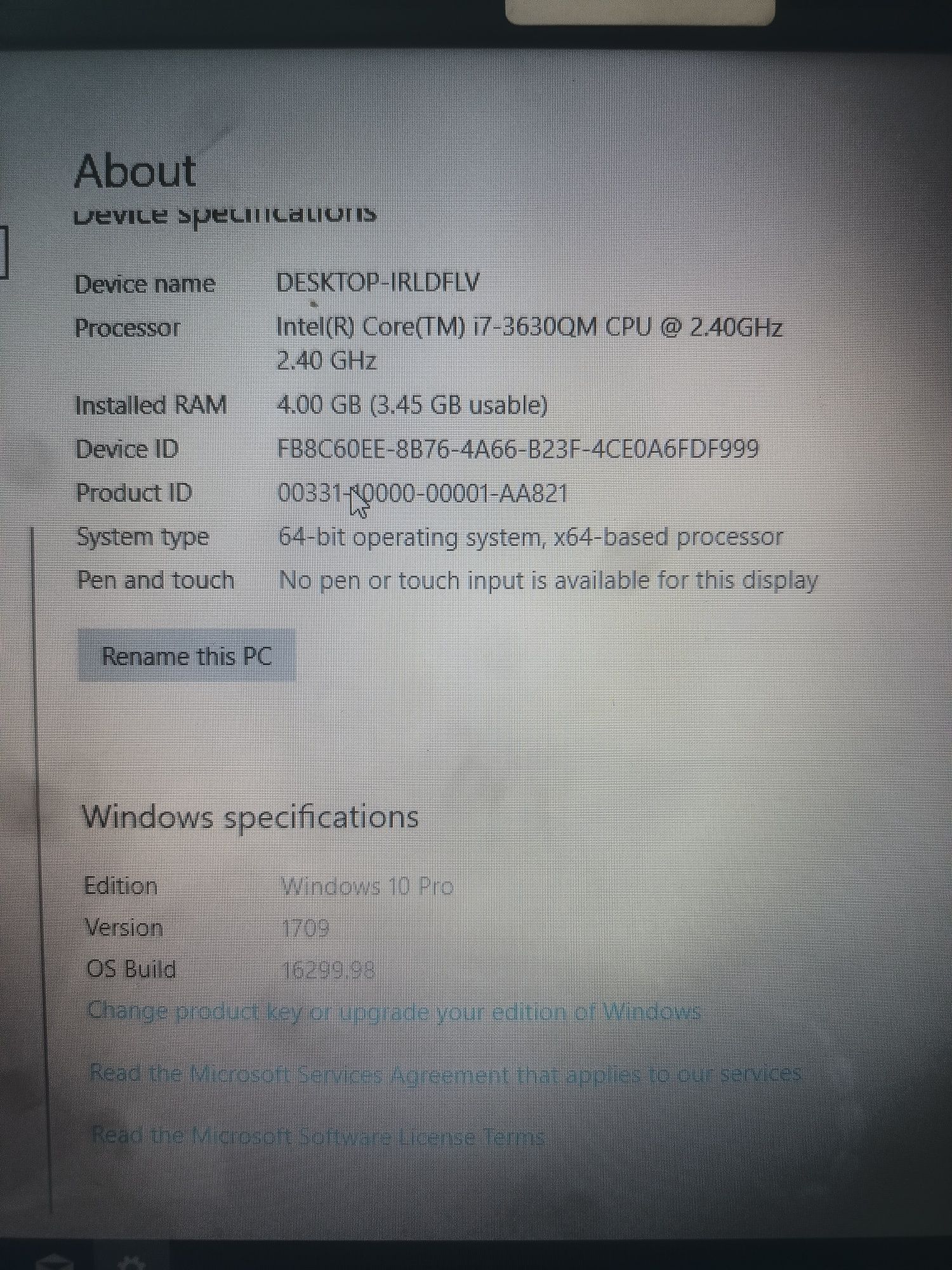Click the OS Build label
The height and width of the screenshot is (1270, 952).
[x=131, y=969]
